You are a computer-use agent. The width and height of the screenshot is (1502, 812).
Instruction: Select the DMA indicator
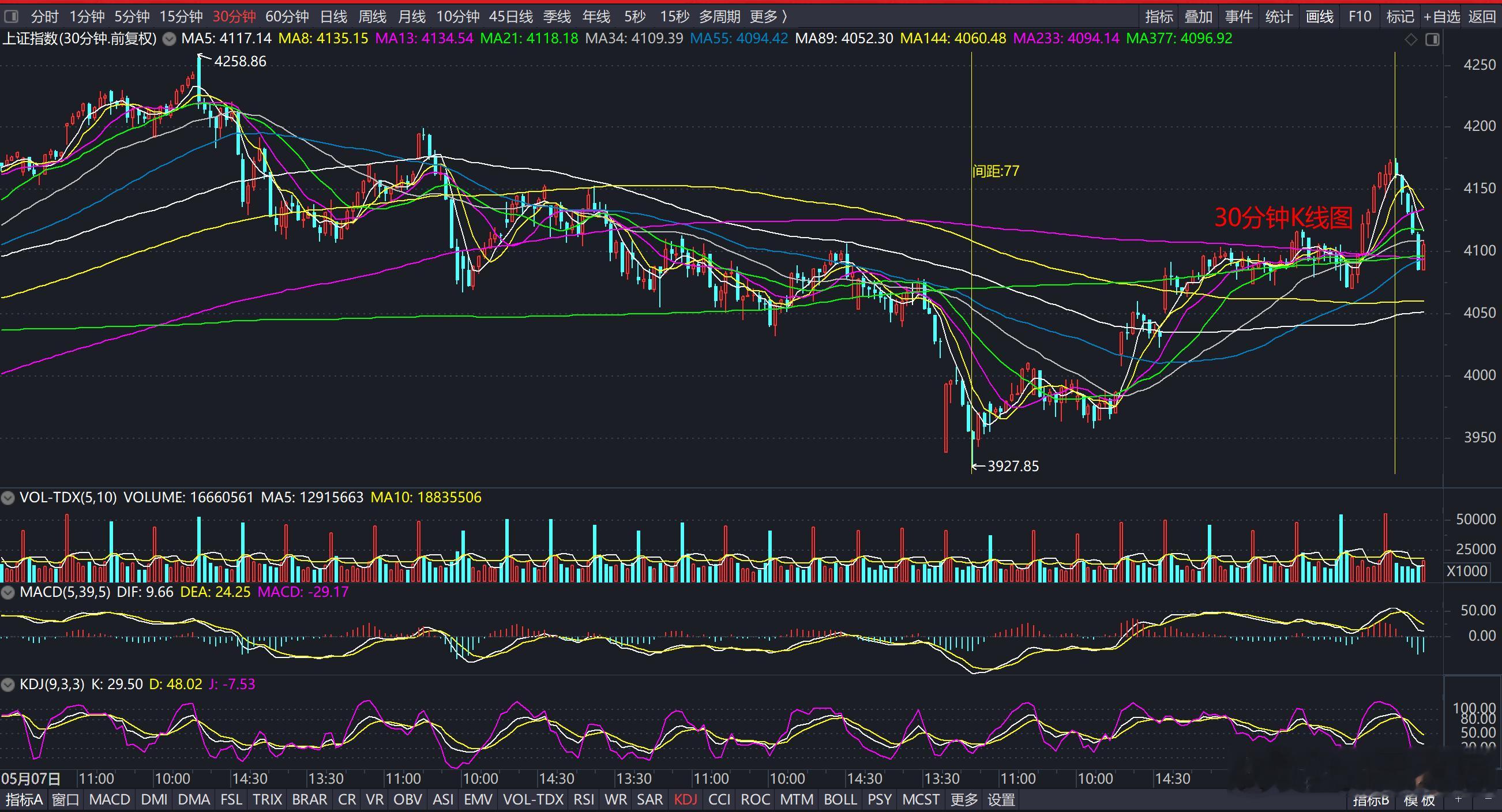[x=194, y=799]
